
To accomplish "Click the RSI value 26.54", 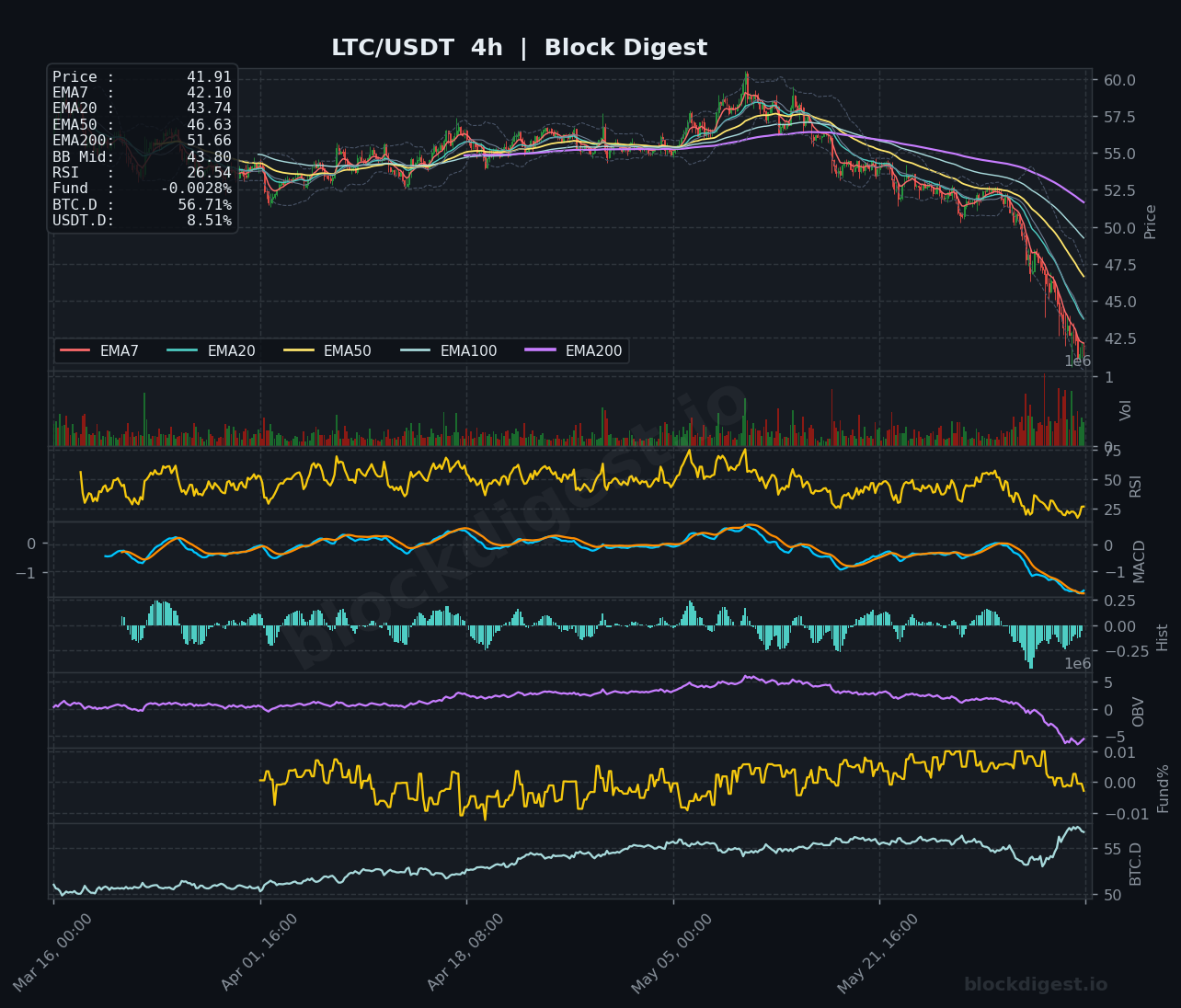I will coord(209,173).
